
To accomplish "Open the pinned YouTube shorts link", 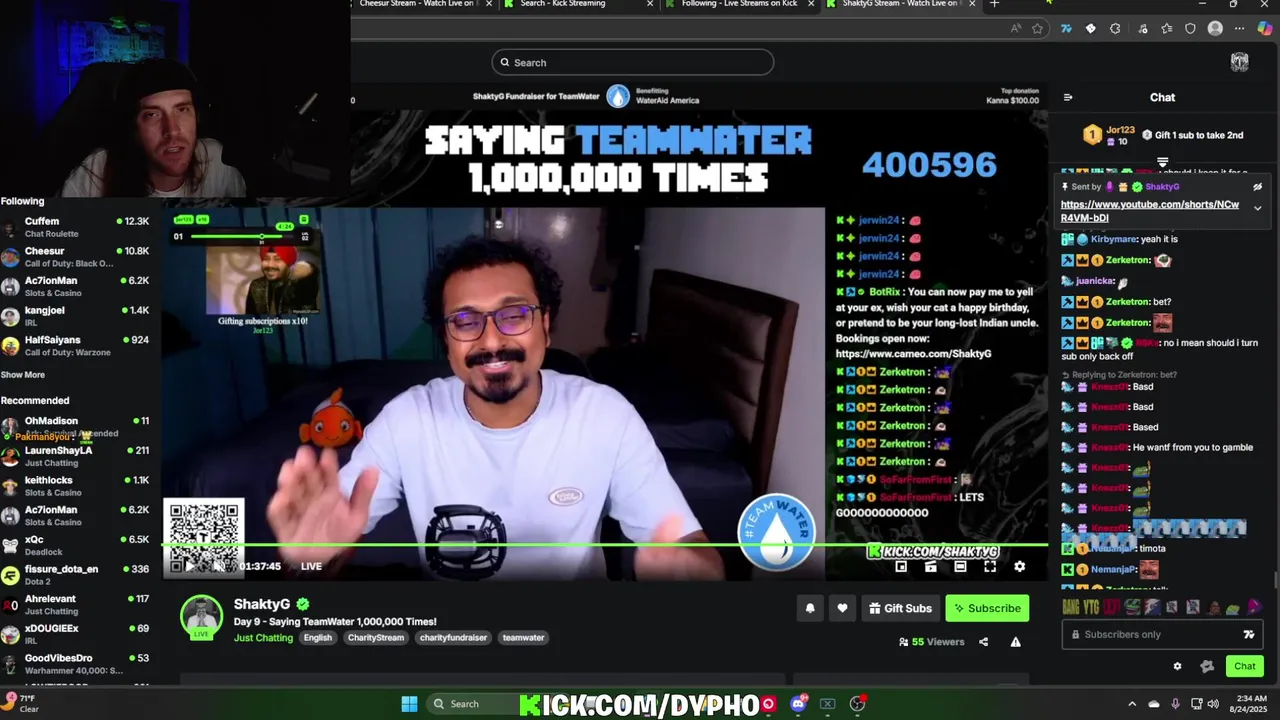I will (1149, 211).
